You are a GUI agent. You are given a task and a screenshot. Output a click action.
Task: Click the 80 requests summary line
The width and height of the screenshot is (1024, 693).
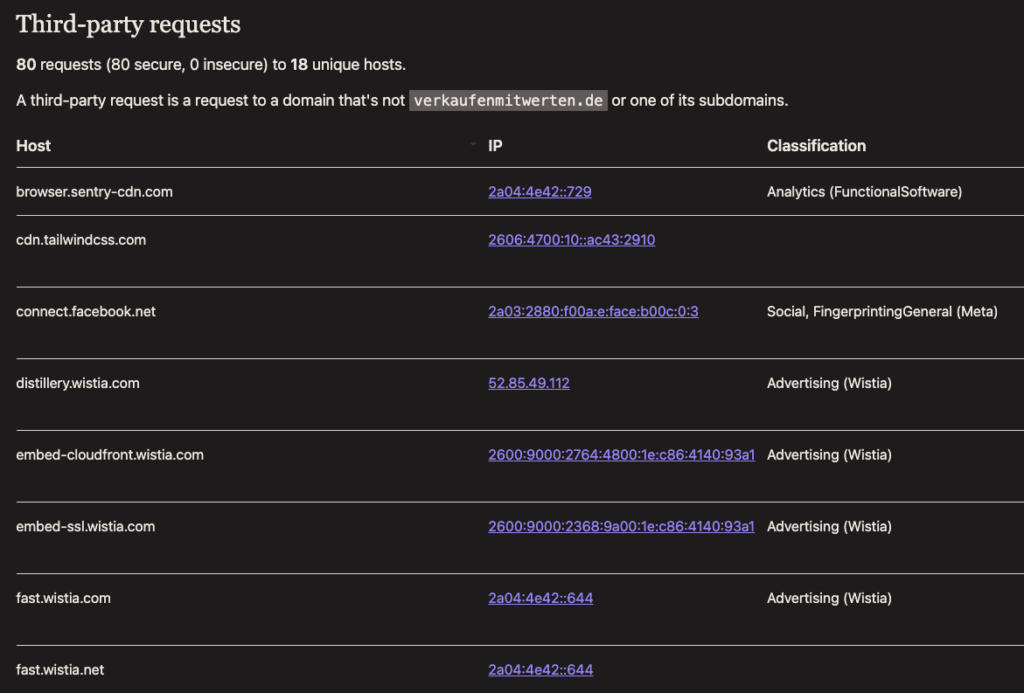point(211,65)
